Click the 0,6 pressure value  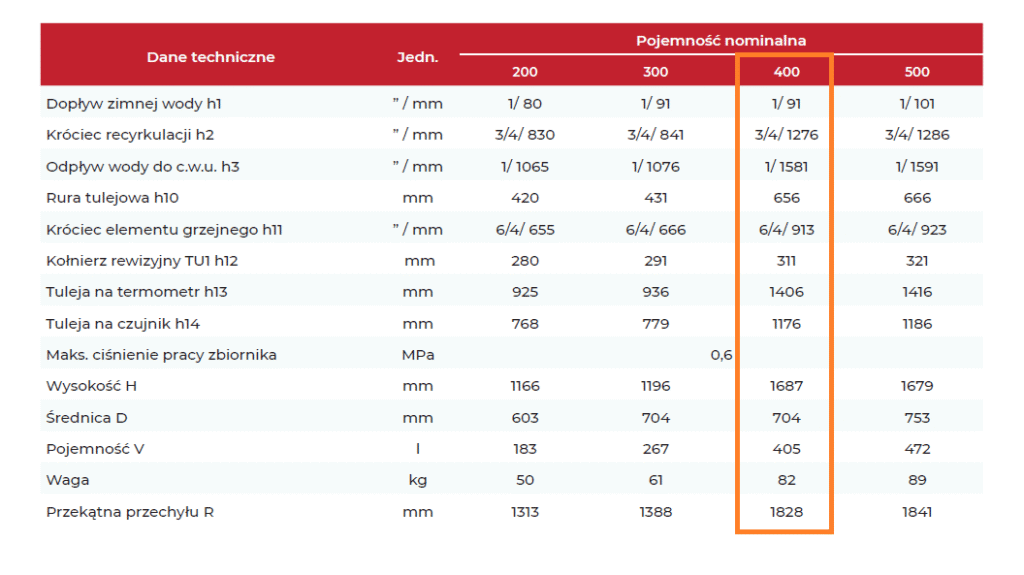[721, 355]
